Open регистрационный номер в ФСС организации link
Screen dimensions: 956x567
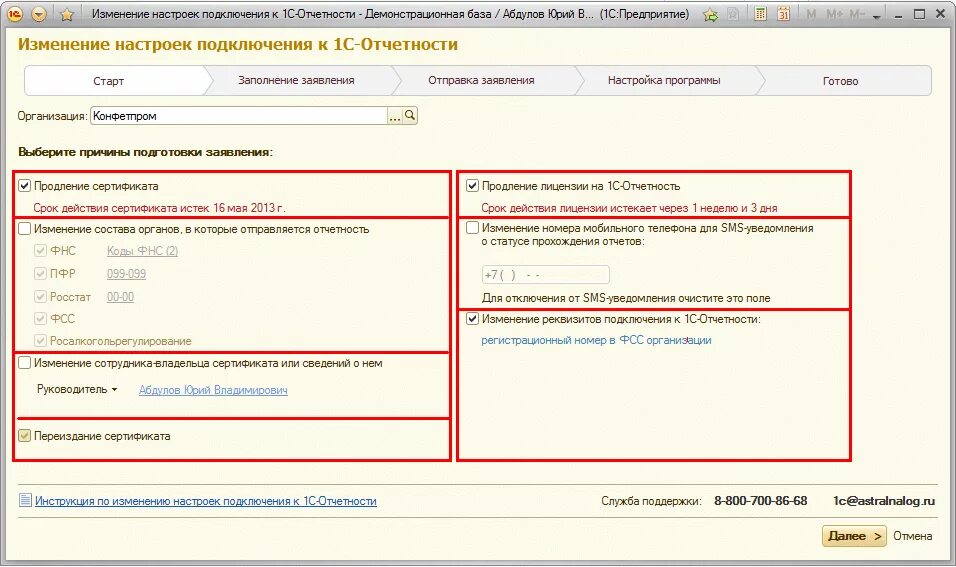[596, 340]
